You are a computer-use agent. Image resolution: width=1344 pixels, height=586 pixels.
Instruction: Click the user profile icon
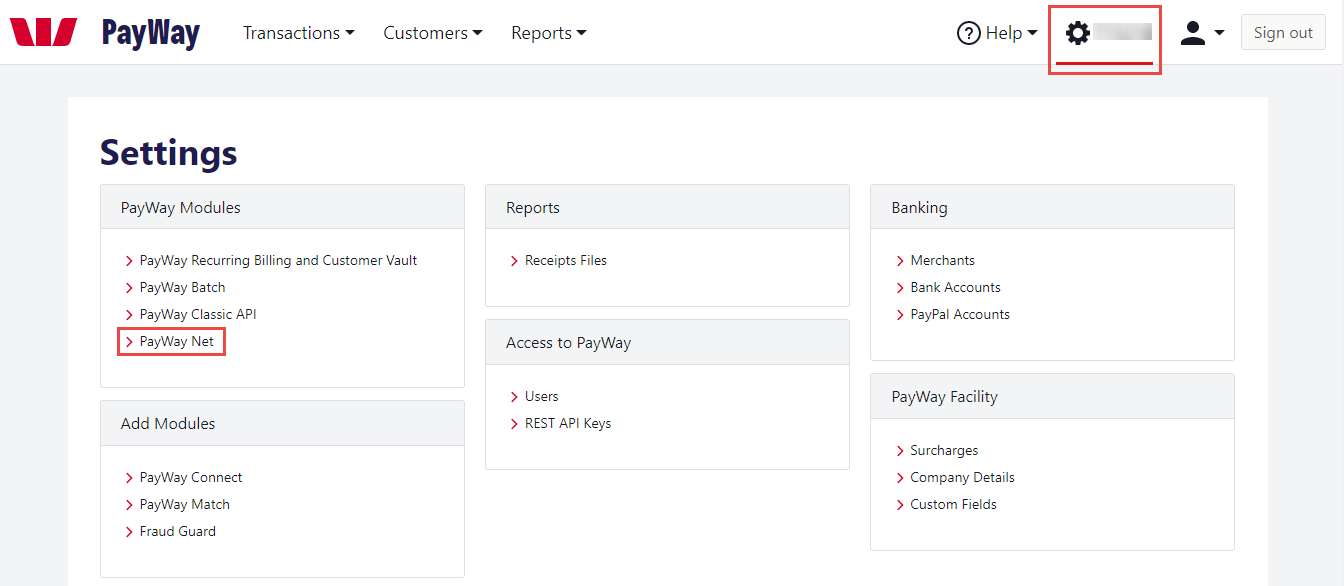[1192, 32]
